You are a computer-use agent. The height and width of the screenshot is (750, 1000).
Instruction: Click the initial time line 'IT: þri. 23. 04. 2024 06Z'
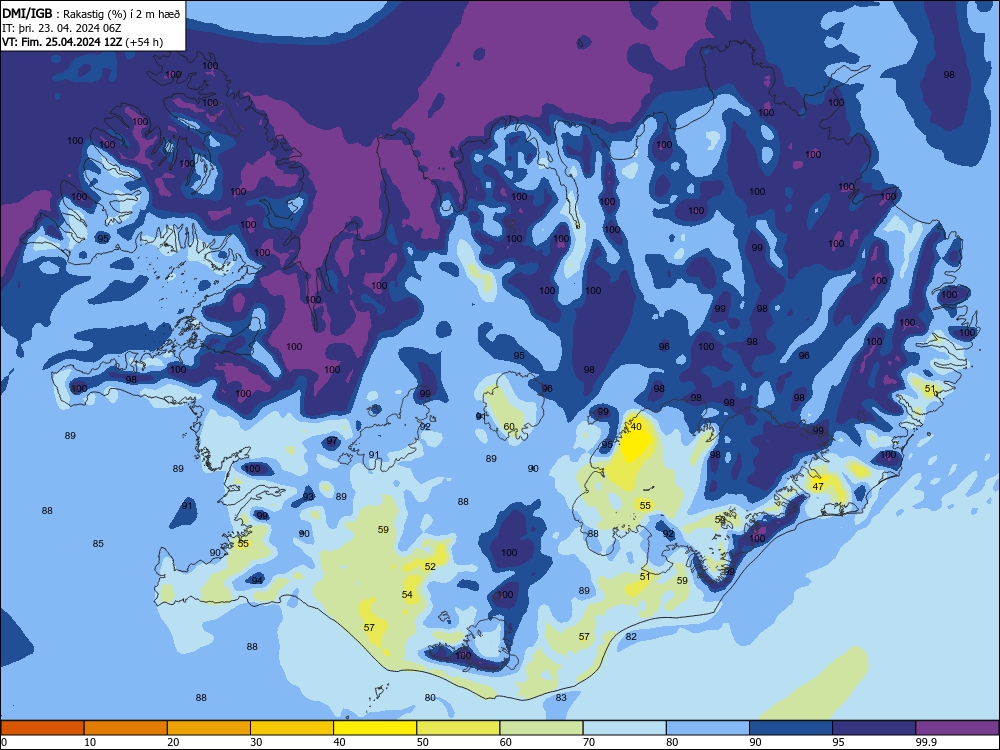pyautogui.click(x=61, y=28)
